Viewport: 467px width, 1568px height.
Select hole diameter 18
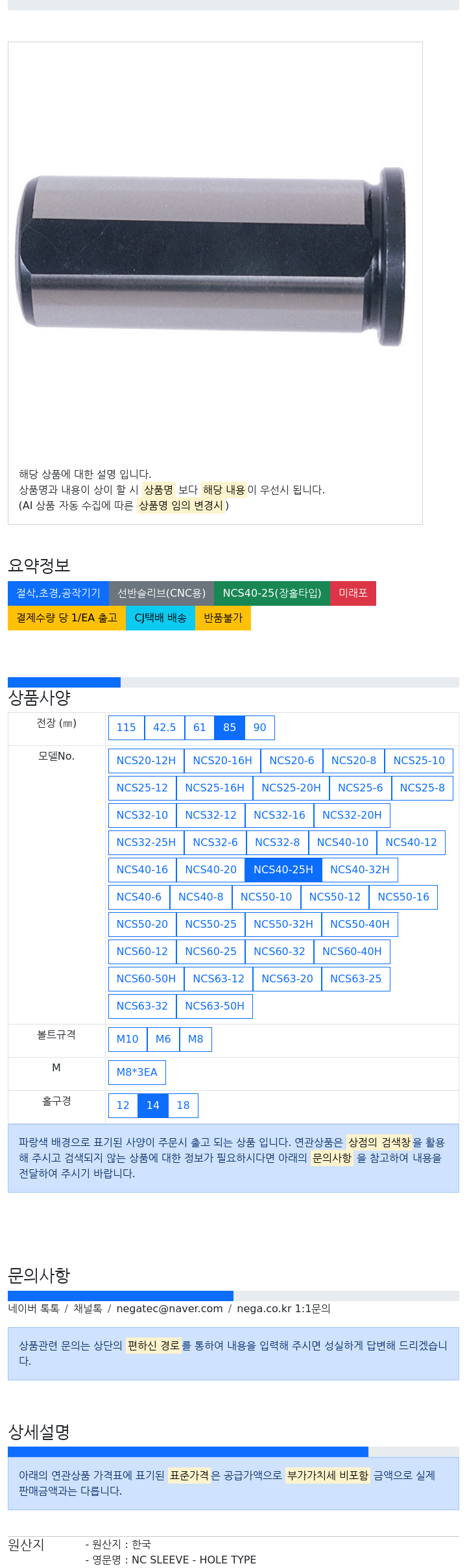pyautogui.click(x=183, y=1106)
